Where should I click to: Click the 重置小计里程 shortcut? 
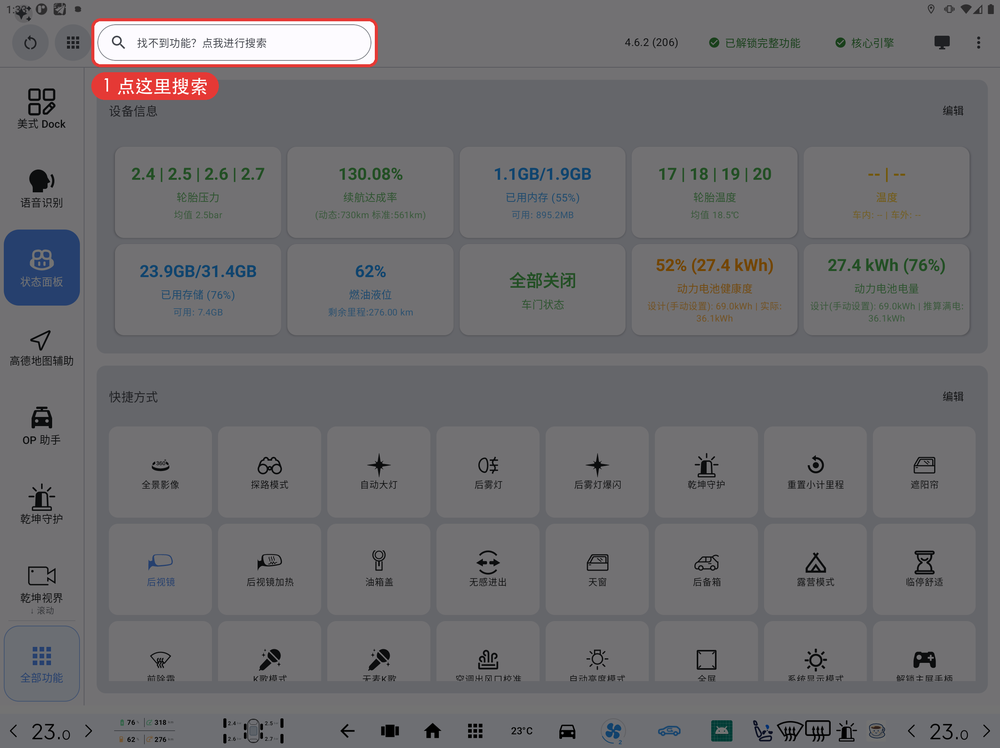pos(815,472)
